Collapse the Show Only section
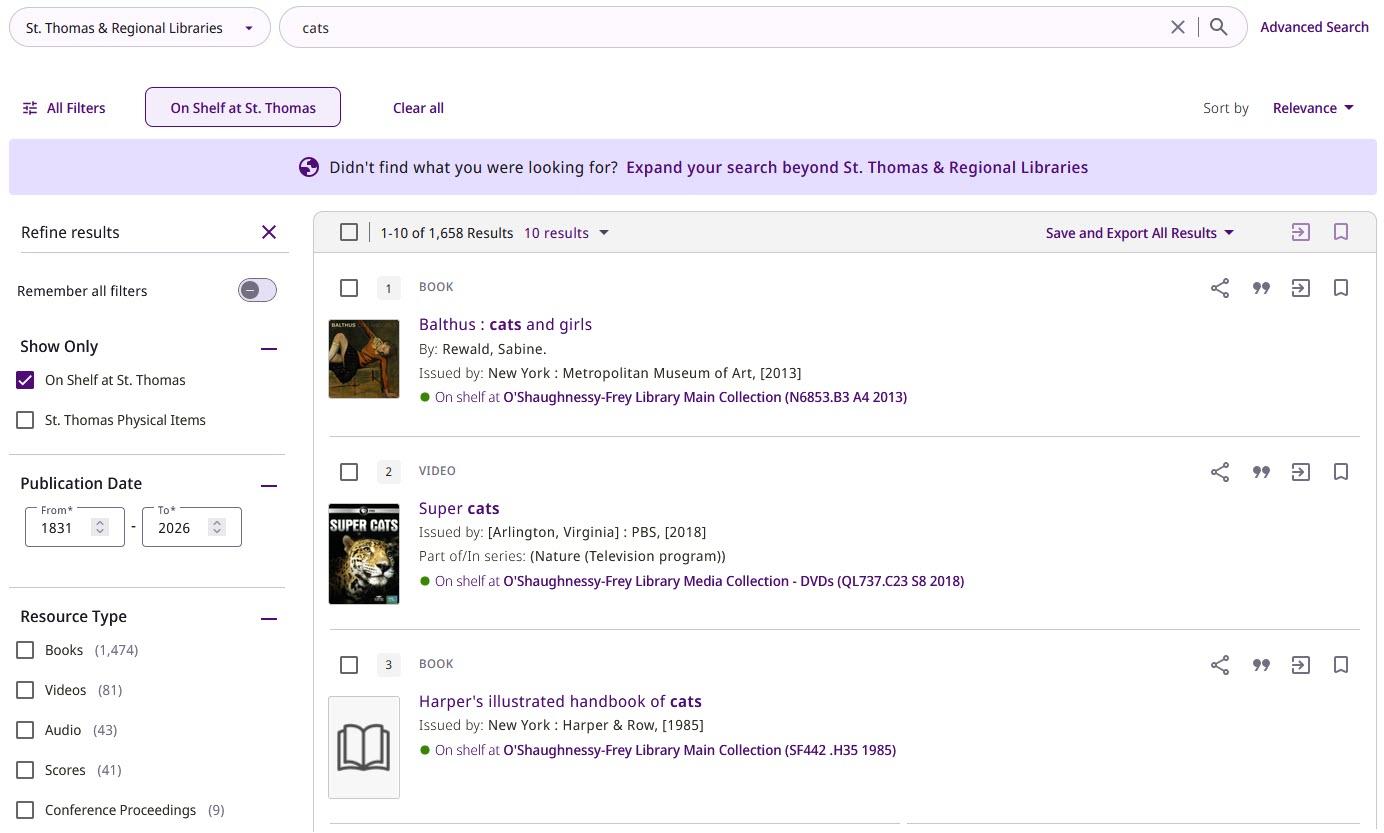This screenshot has height=833, width=1384. pos(268,348)
